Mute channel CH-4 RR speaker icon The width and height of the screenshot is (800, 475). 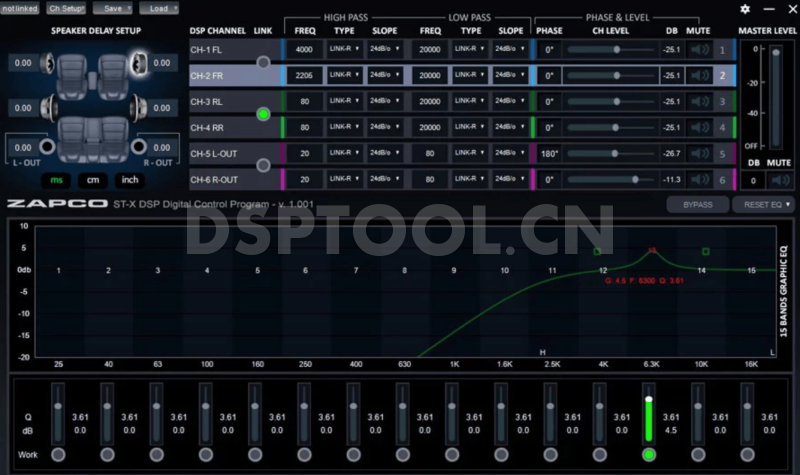[700, 128]
